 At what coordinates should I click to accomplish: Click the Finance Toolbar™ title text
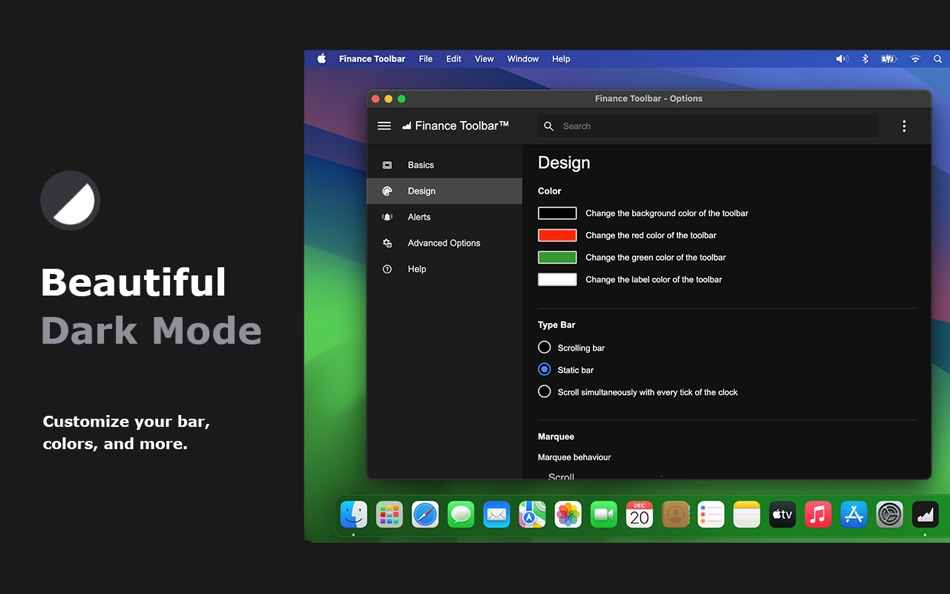[x=462, y=126]
